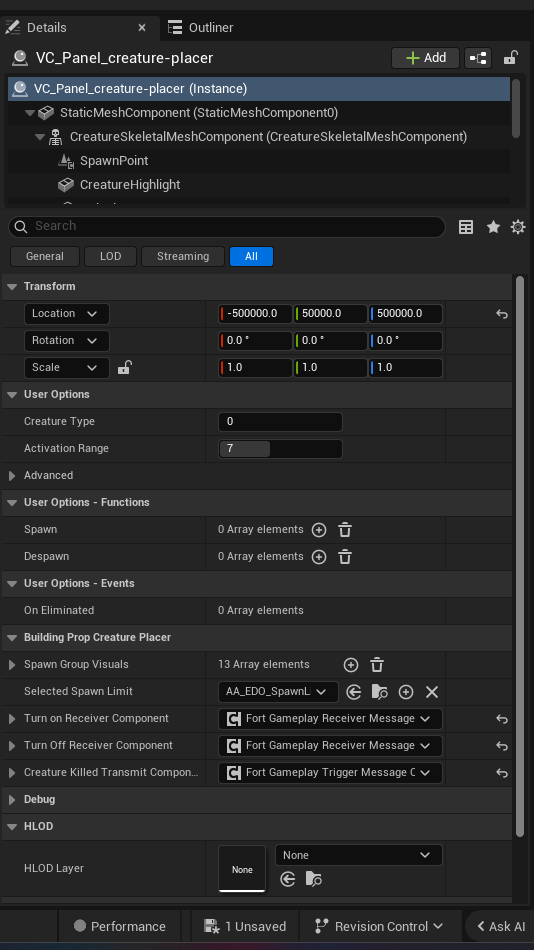This screenshot has width=534, height=950.
Task: Select the General filter tab
Action: [45, 256]
